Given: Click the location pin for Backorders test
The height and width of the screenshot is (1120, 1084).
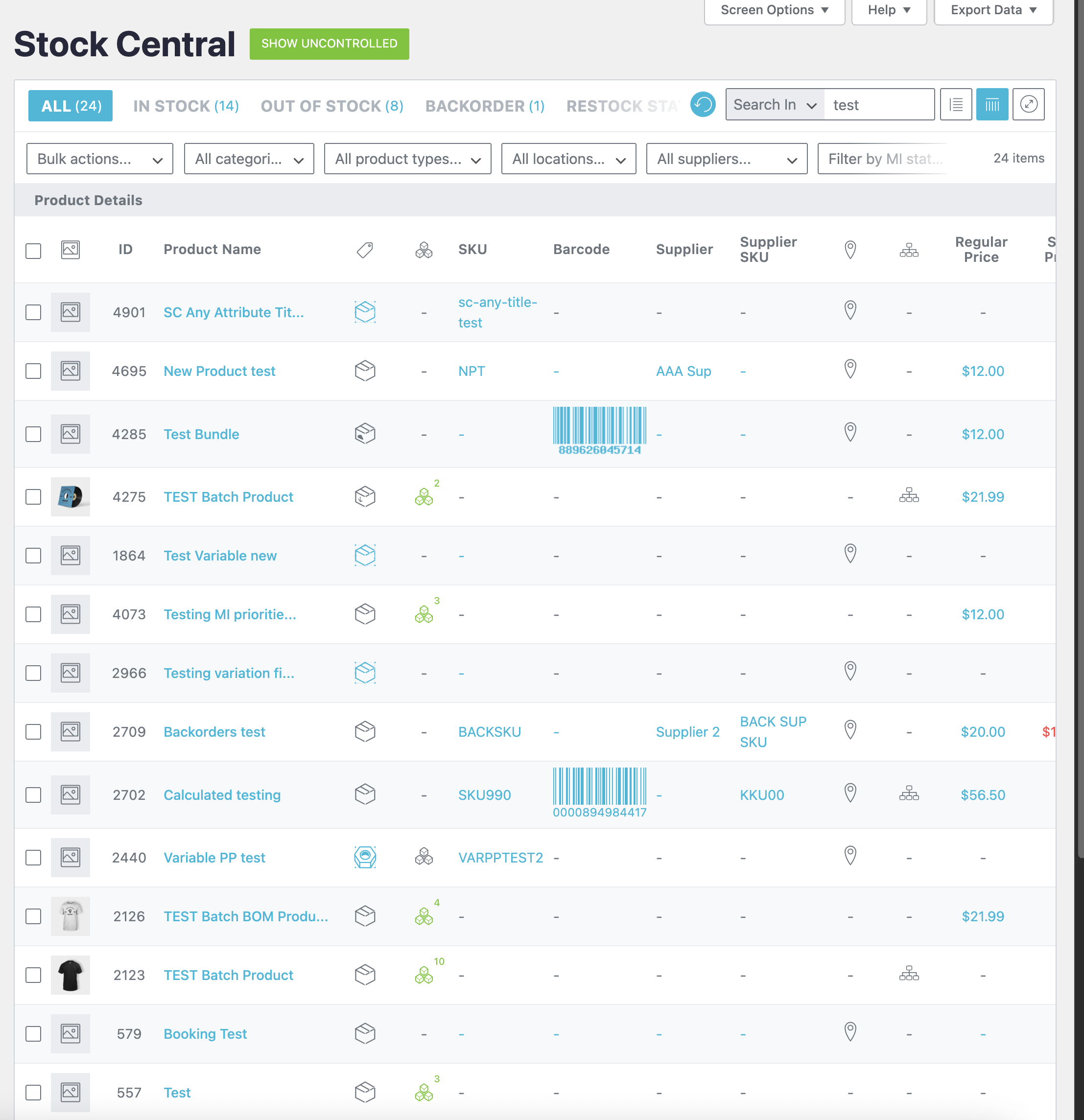Looking at the screenshot, I should coord(850,730).
